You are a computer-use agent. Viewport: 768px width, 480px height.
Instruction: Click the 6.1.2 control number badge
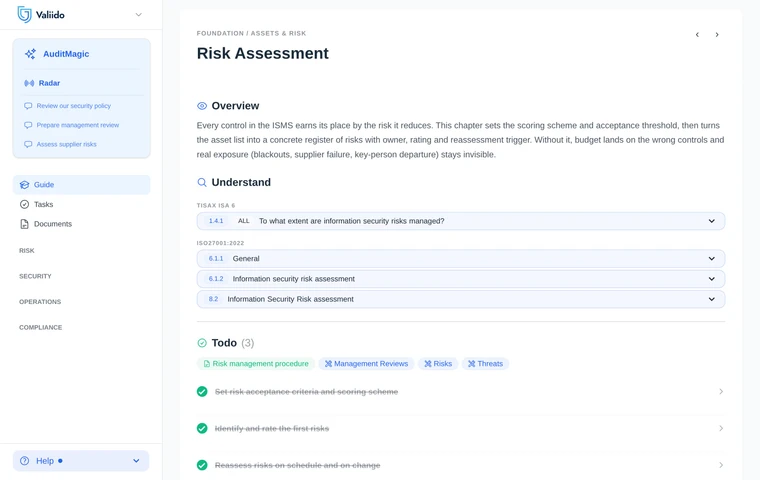pos(216,279)
